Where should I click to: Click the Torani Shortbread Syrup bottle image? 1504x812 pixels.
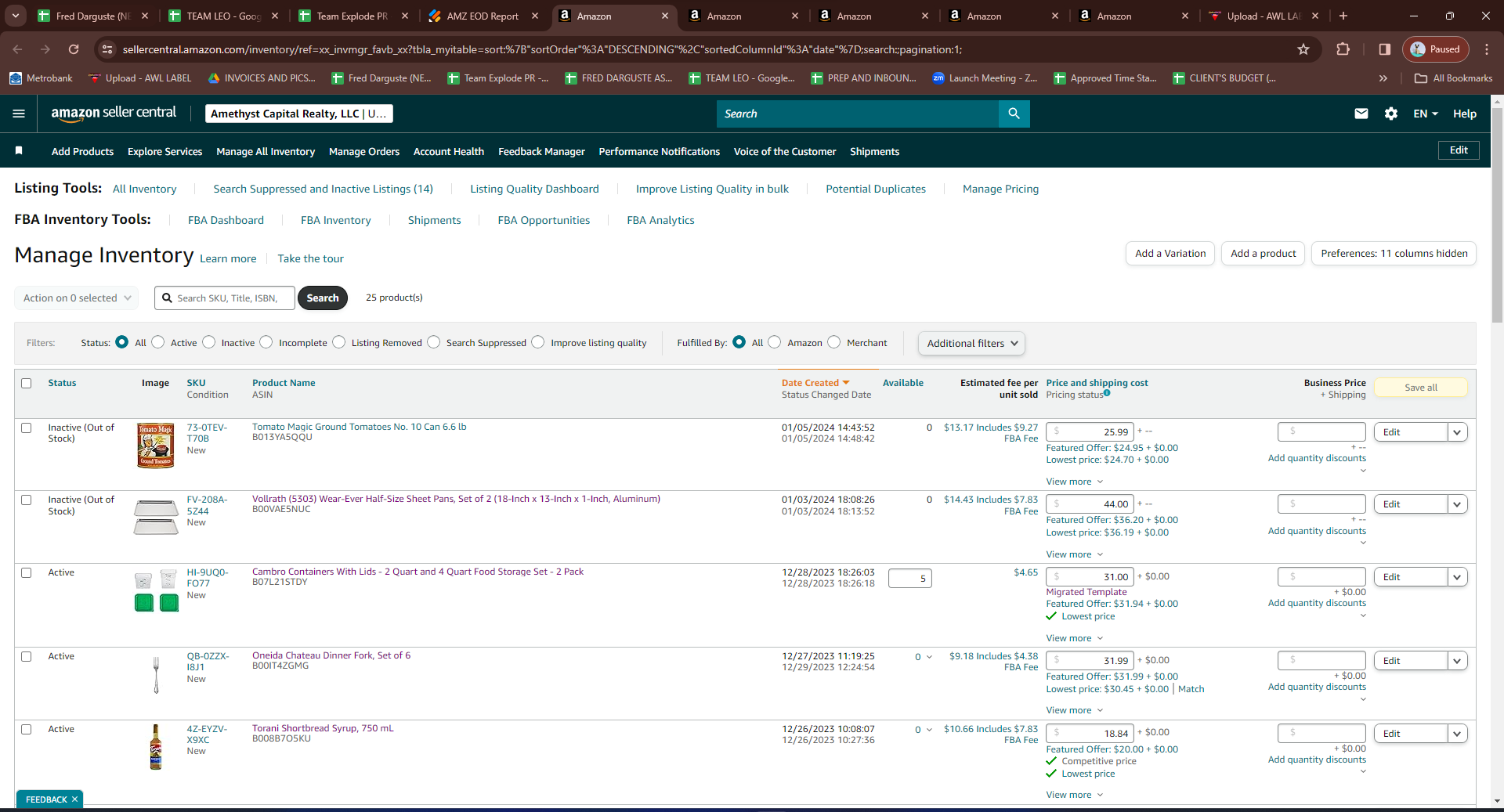pyautogui.click(x=156, y=747)
